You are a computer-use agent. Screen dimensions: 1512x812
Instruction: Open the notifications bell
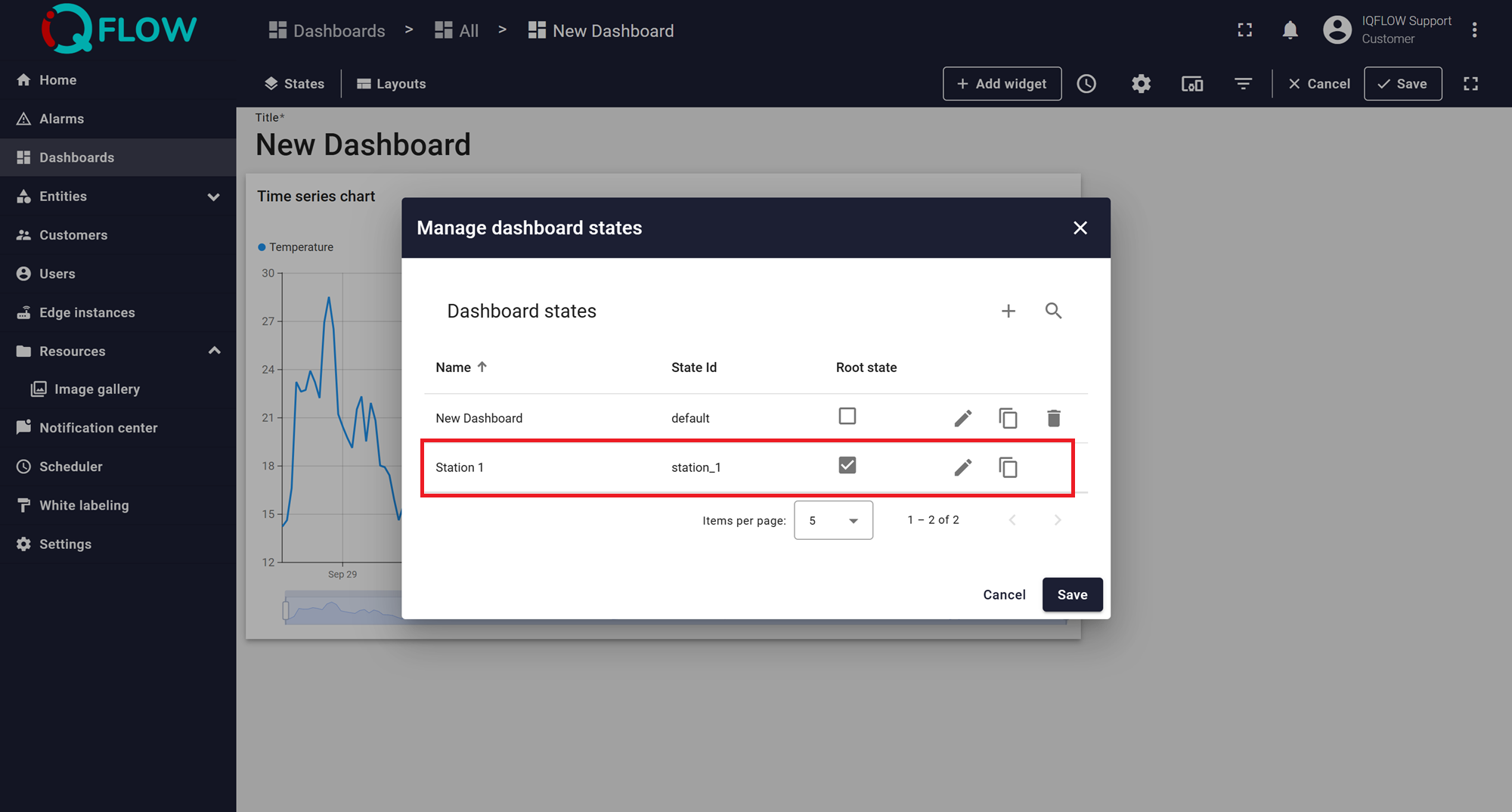pyautogui.click(x=1290, y=30)
